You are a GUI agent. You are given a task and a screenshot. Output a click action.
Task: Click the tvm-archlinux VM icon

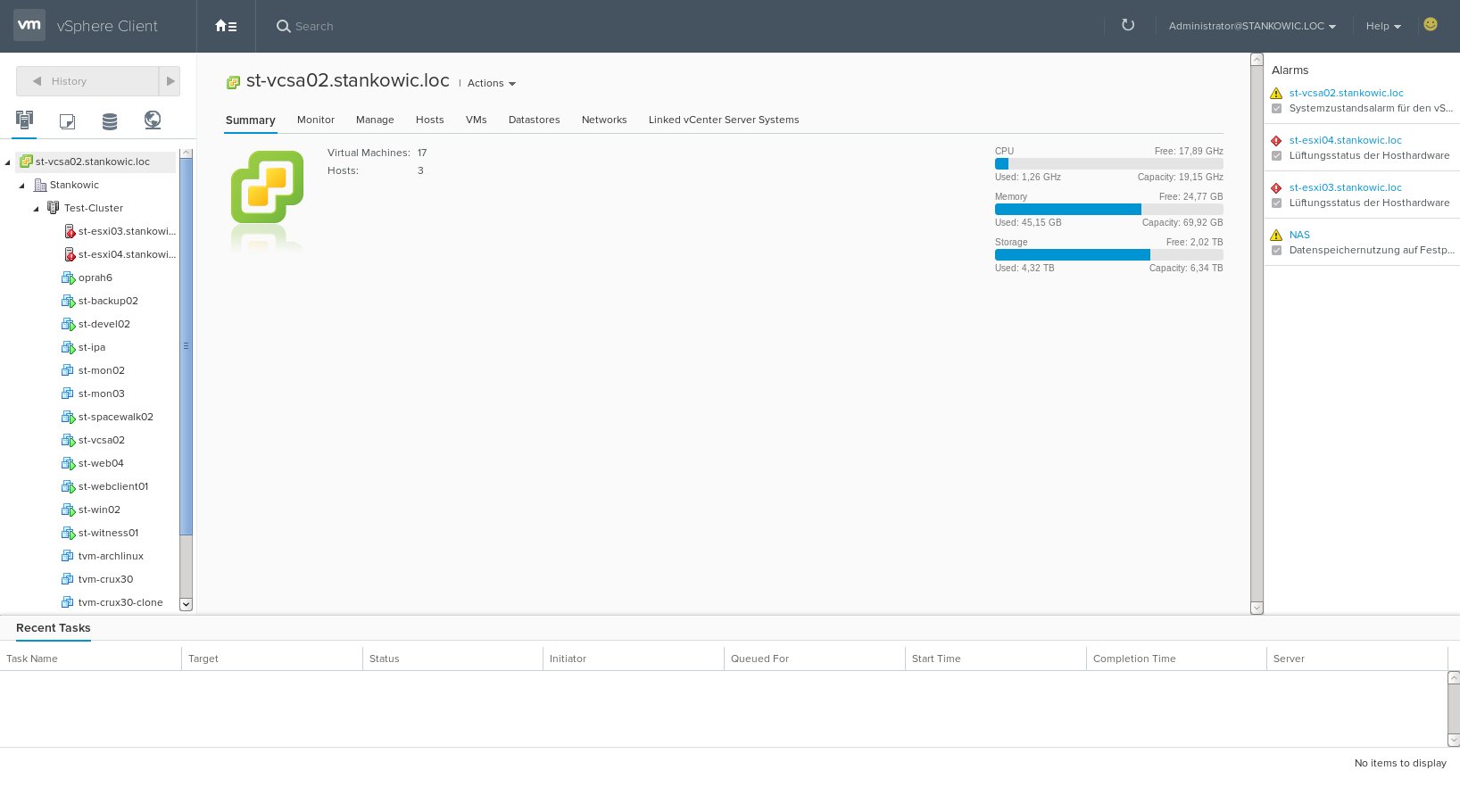tap(67, 556)
